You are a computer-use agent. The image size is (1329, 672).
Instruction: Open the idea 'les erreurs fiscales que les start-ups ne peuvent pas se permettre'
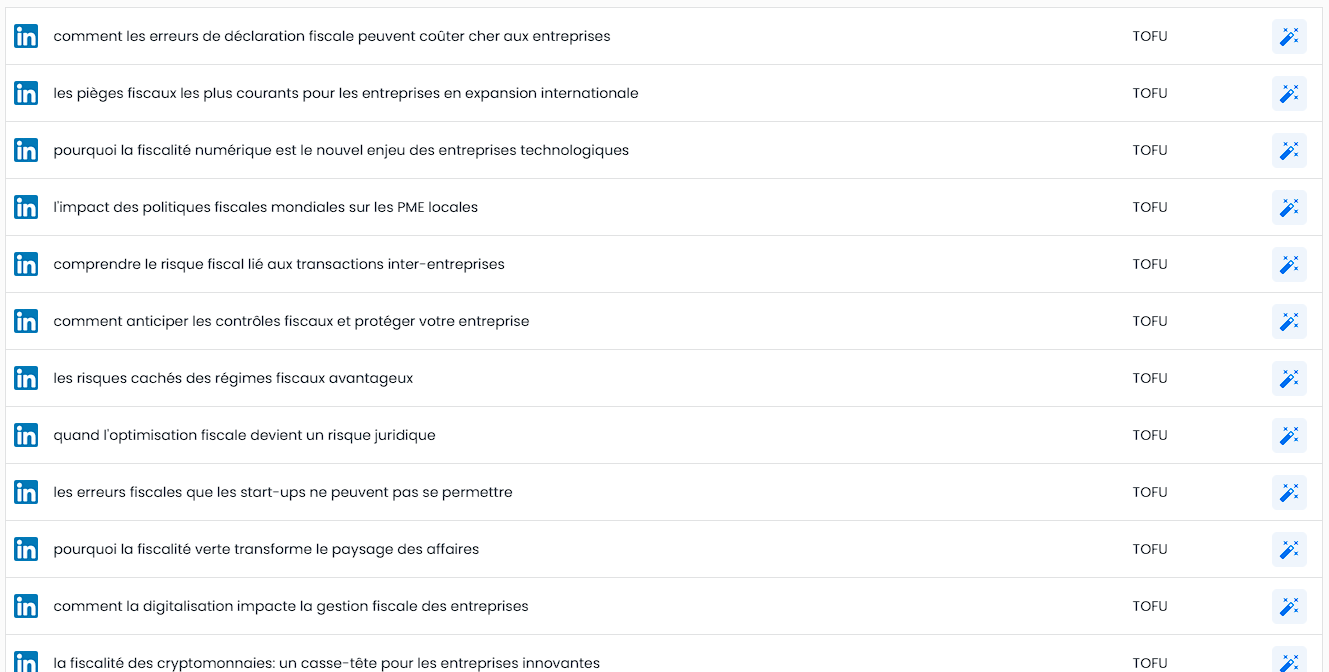pos(283,492)
